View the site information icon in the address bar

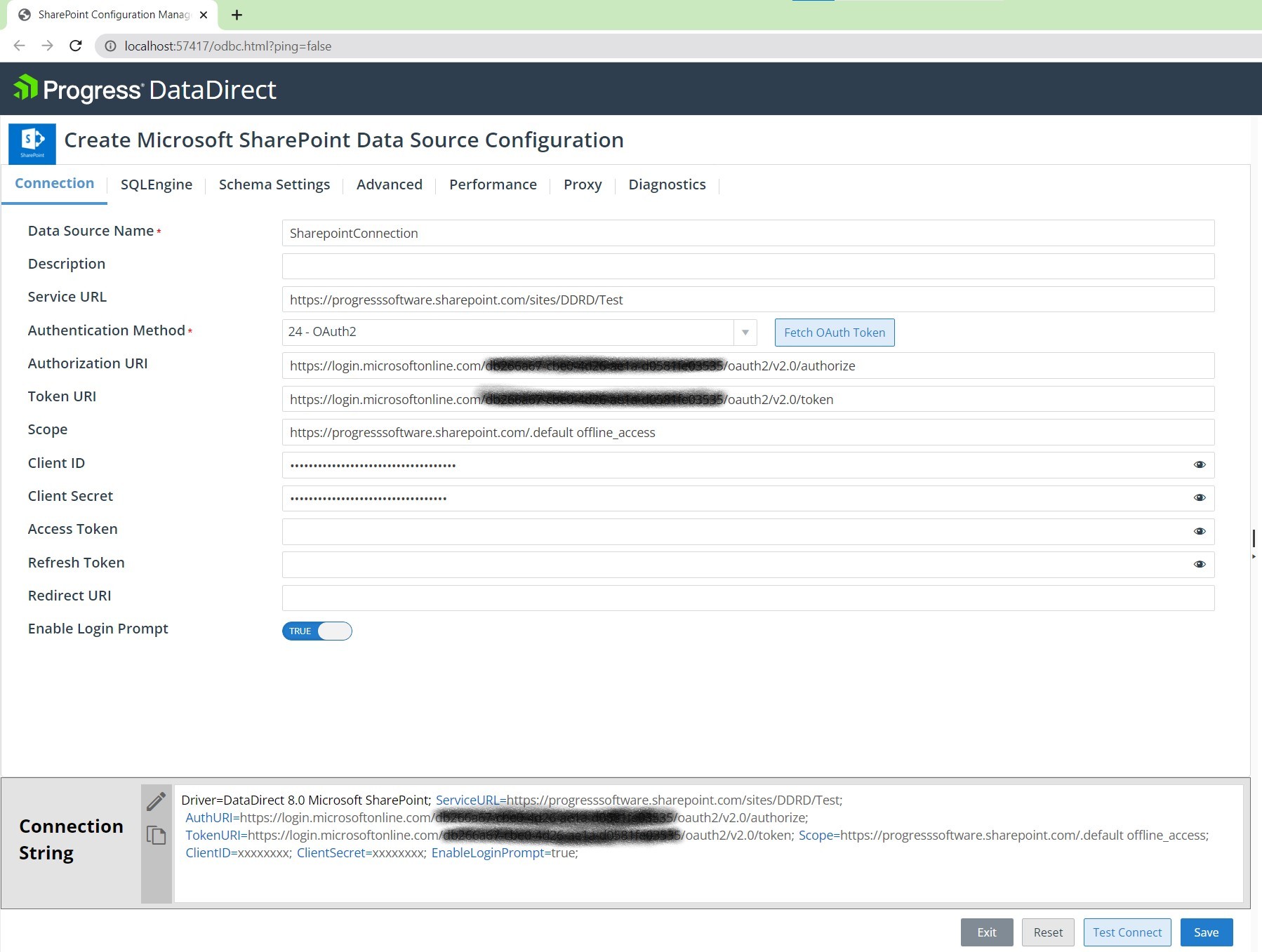pos(110,46)
